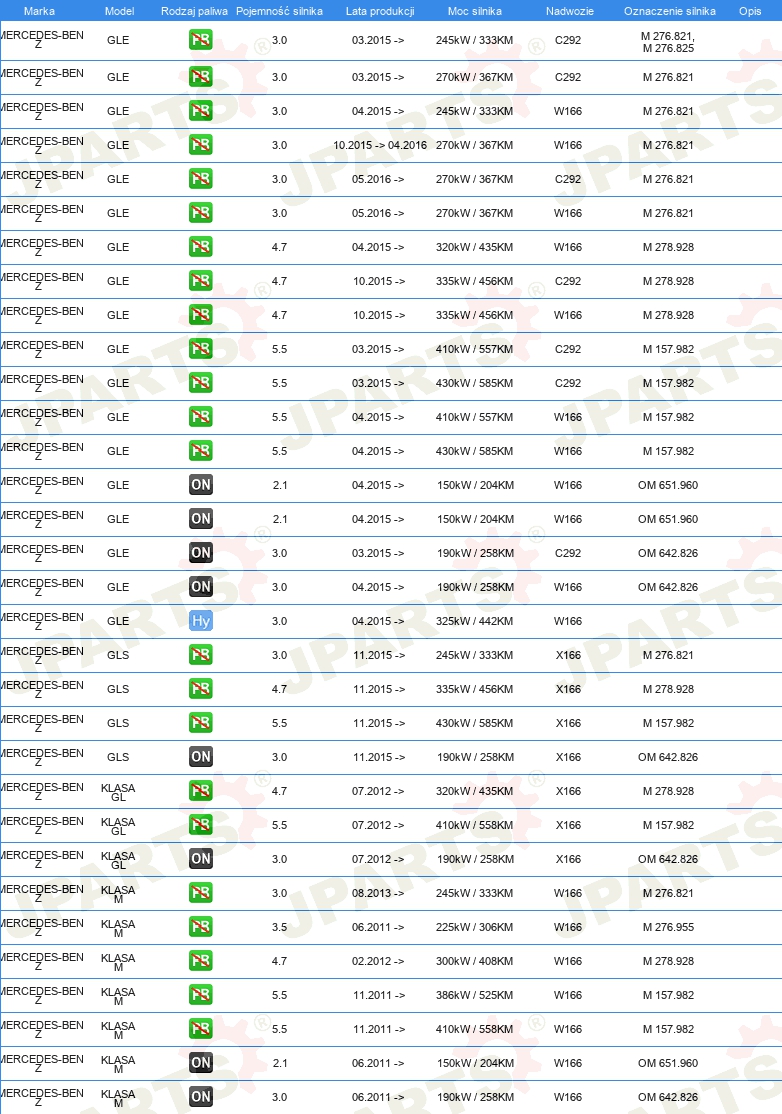Select the production date '08.2013 ->'
782x1114 pixels.
[x=378, y=893]
